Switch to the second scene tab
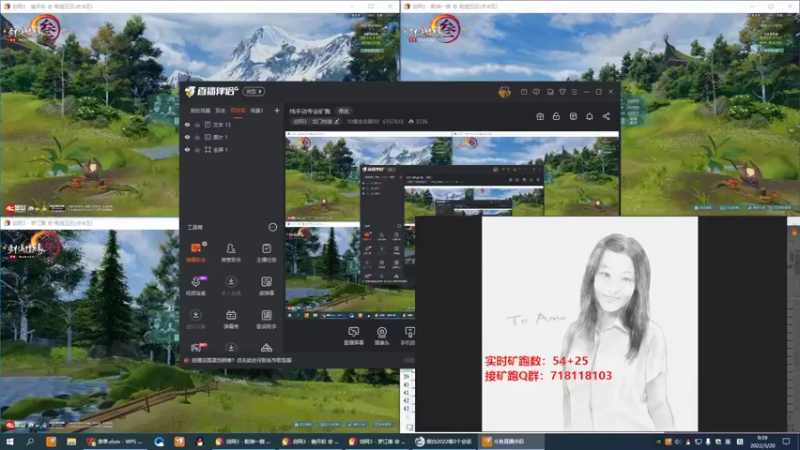The height and width of the screenshot is (450, 800). tap(220, 111)
